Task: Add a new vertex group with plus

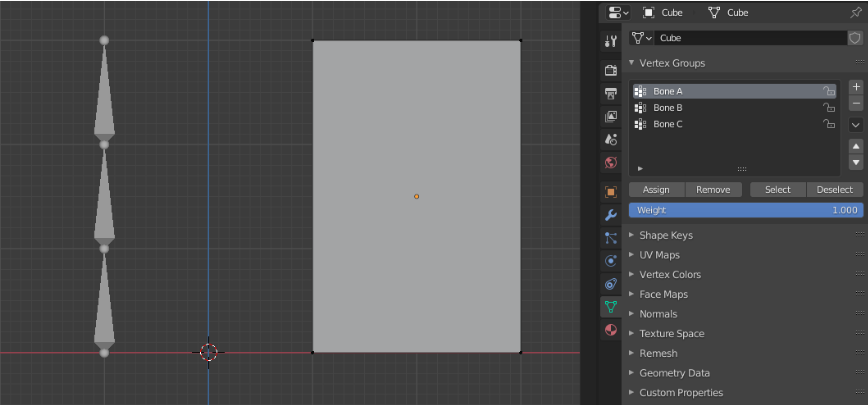Action: 856,87
